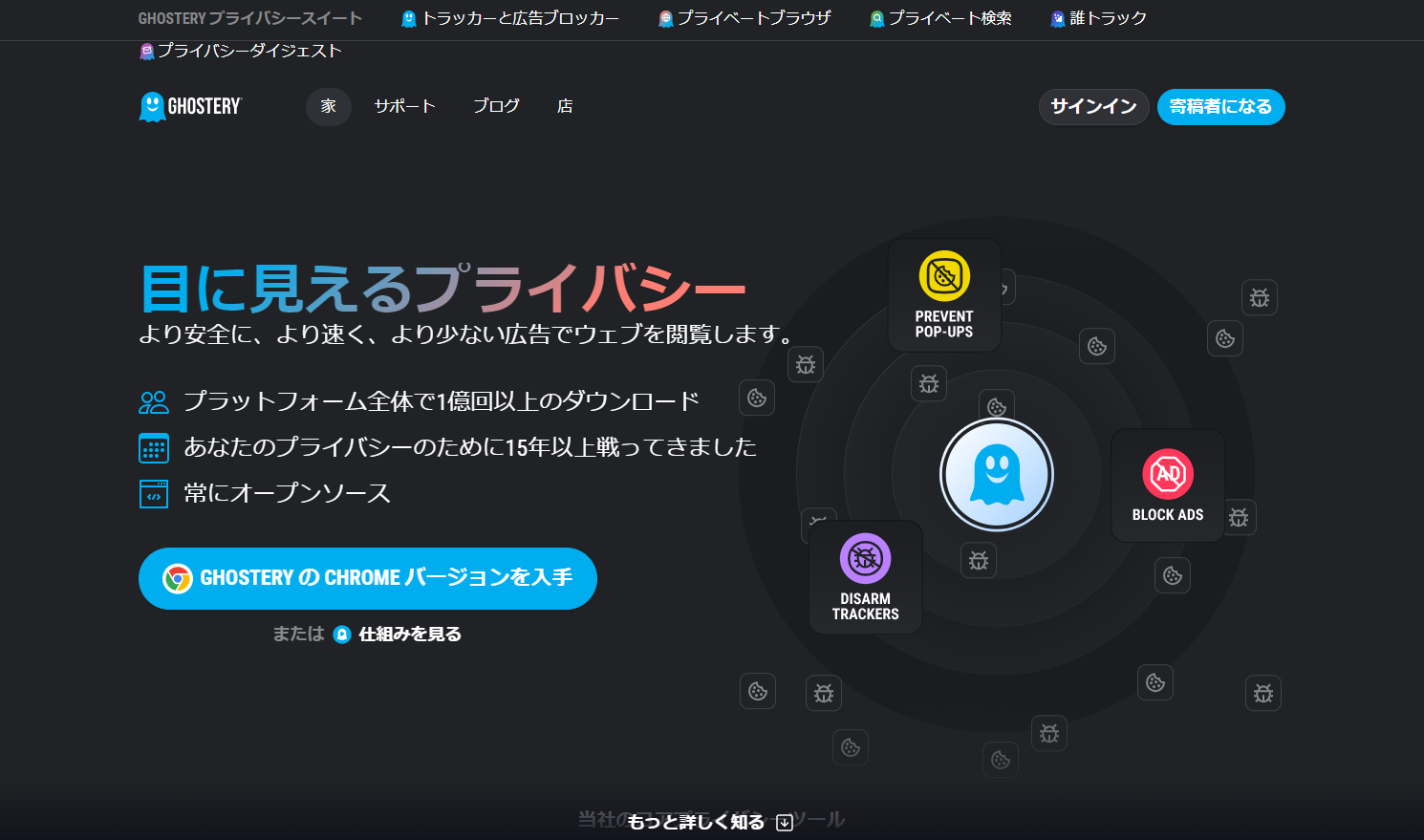This screenshot has height=840, width=1424.
Task: Click ghost icon next to プライベート検索
Action: pyautogui.click(x=877, y=18)
